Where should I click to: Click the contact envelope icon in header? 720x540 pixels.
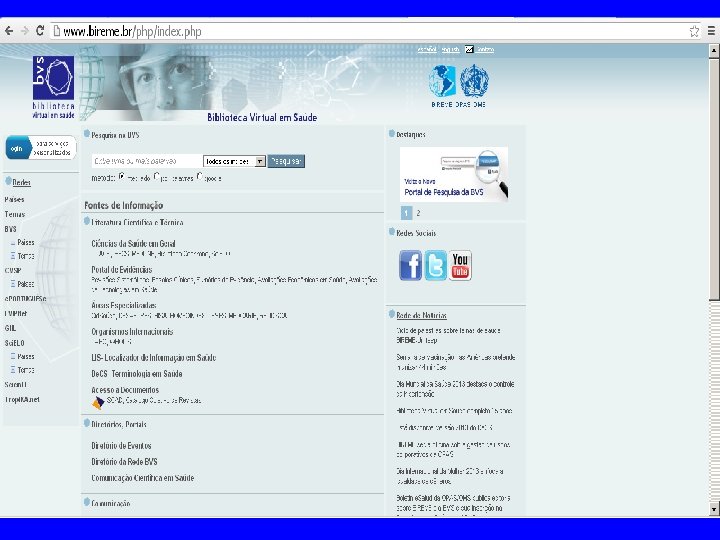(x=469, y=49)
